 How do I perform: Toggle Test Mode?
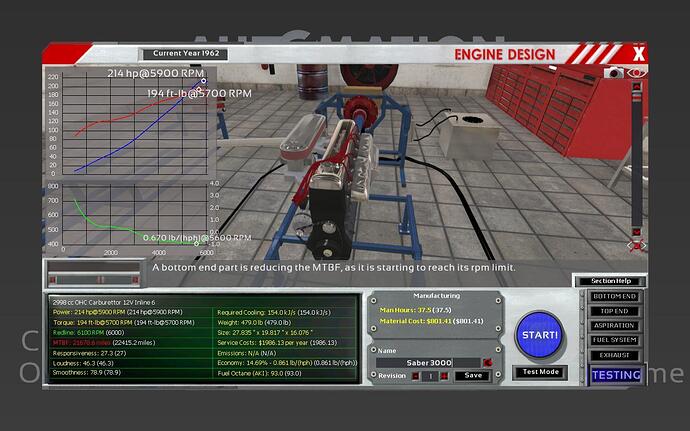(540, 372)
